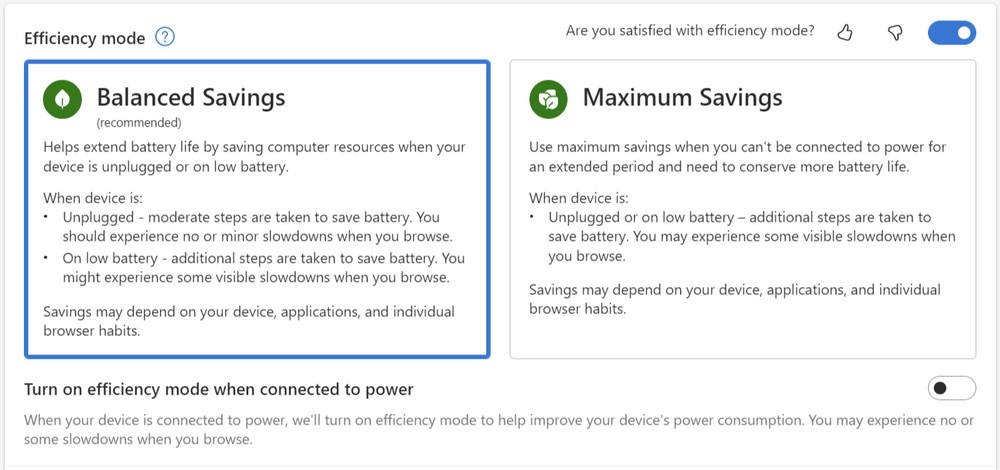This screenshot has height=470, width=1000.
Task: Click the 'Turn on efficiency mode when connected' label
Action: 219,389
